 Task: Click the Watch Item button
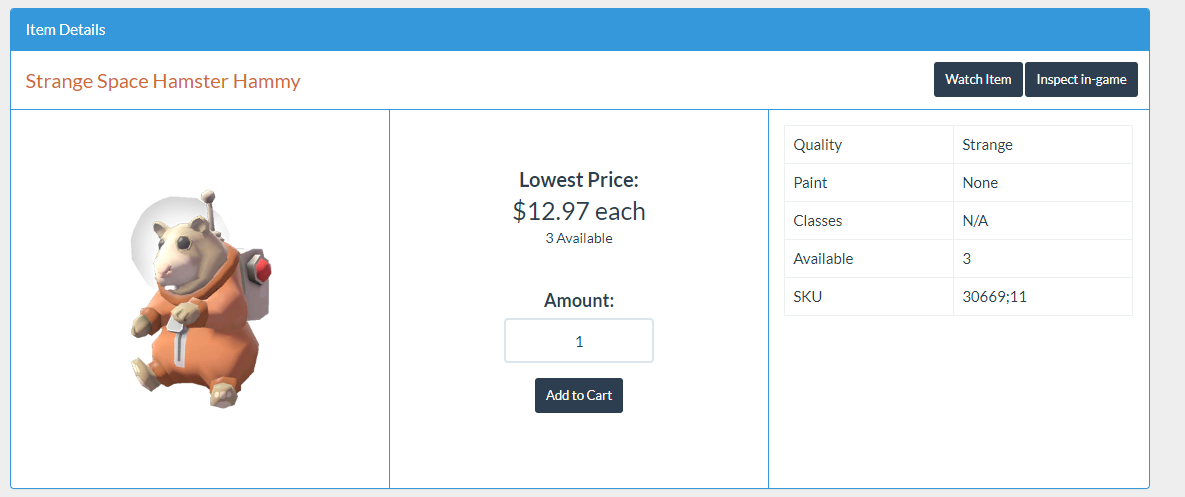click(977, 80)
